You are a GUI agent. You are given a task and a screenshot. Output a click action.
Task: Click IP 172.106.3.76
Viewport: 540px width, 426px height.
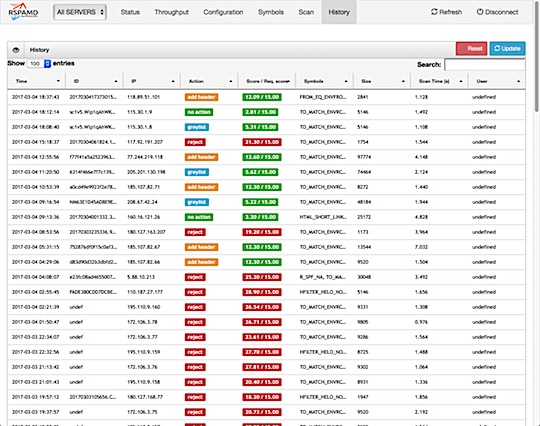click(142, 367)
